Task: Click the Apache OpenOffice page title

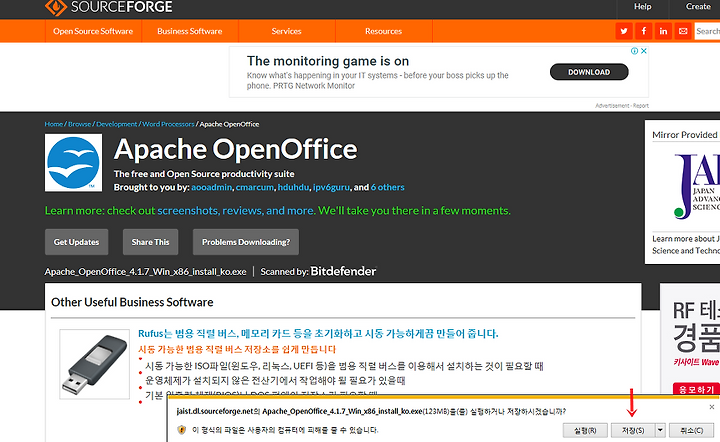Action: pyautogui.click(x=236, y=149)
